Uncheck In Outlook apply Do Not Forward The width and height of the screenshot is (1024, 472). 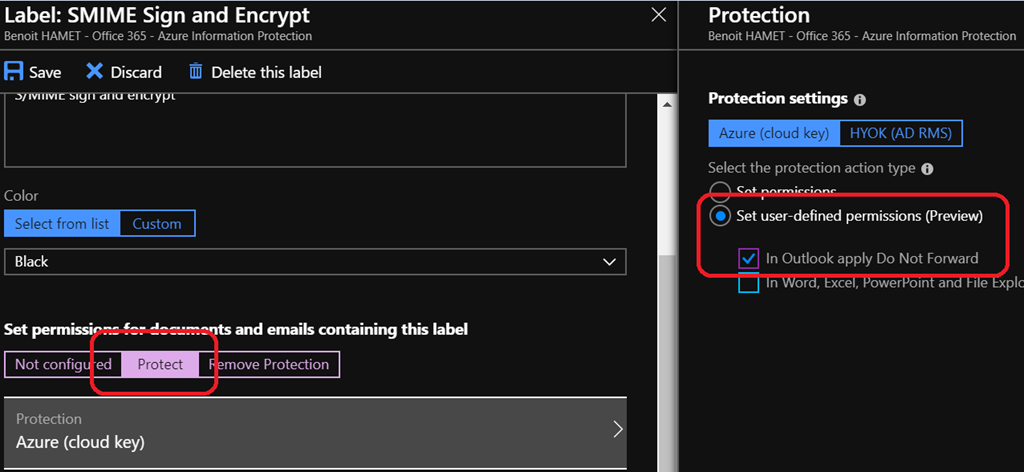point(748,258)
